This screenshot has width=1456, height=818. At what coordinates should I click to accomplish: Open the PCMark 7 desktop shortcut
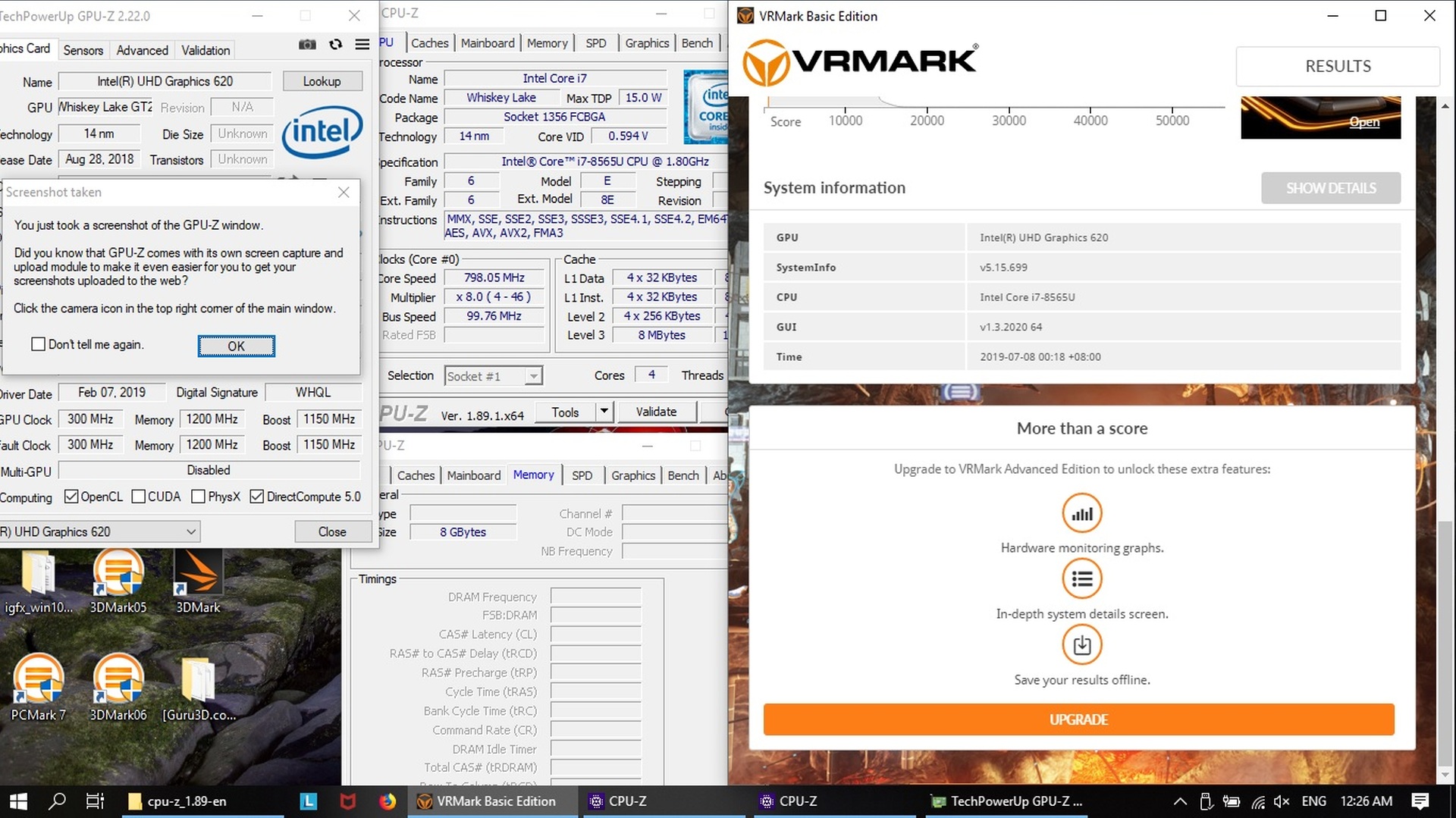tap(38, 688)
